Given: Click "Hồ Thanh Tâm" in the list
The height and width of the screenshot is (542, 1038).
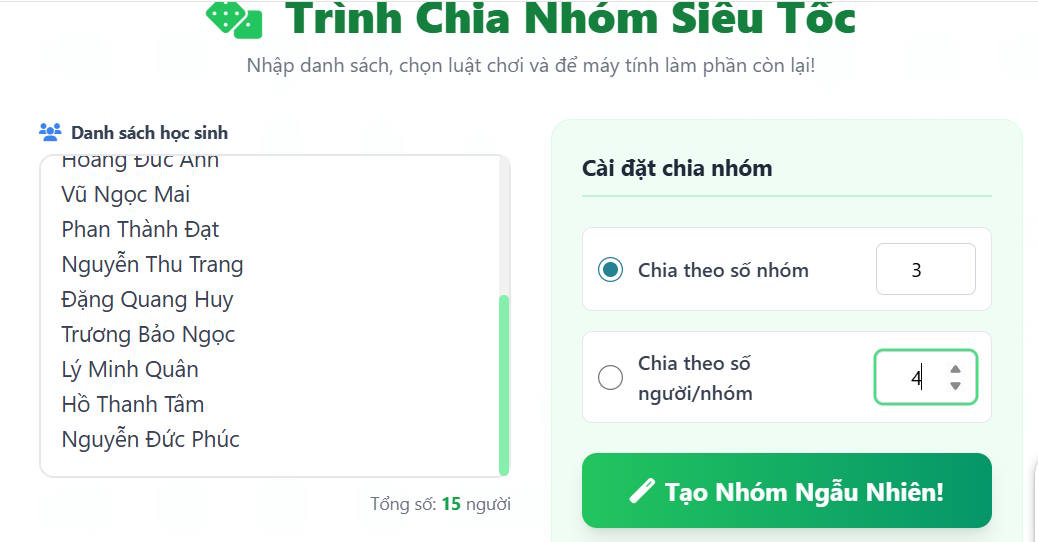Looking at the screenshot, I should [133, 404].
